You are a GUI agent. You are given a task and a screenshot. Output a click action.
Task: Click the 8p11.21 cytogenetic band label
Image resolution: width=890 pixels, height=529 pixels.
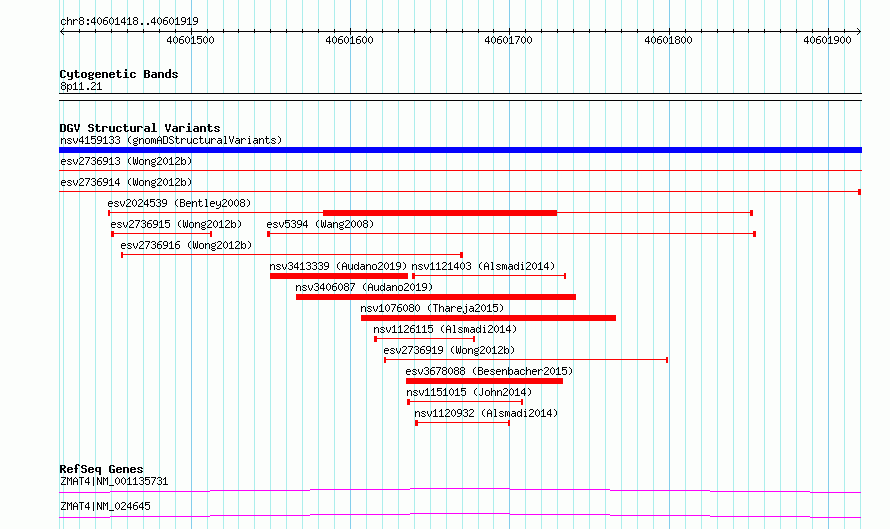[81, 86]
